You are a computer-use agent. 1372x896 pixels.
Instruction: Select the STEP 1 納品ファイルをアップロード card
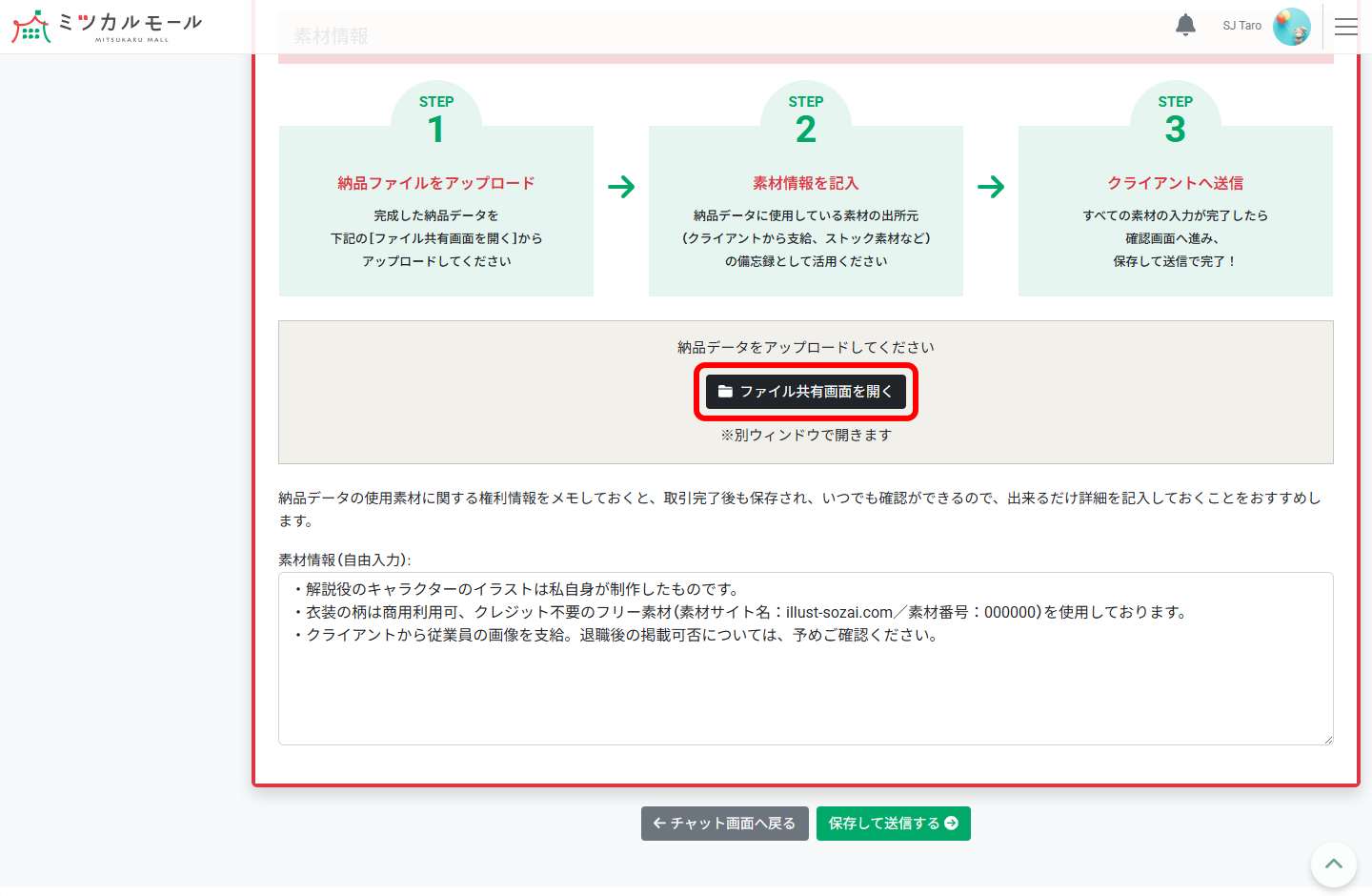point(435,210)
